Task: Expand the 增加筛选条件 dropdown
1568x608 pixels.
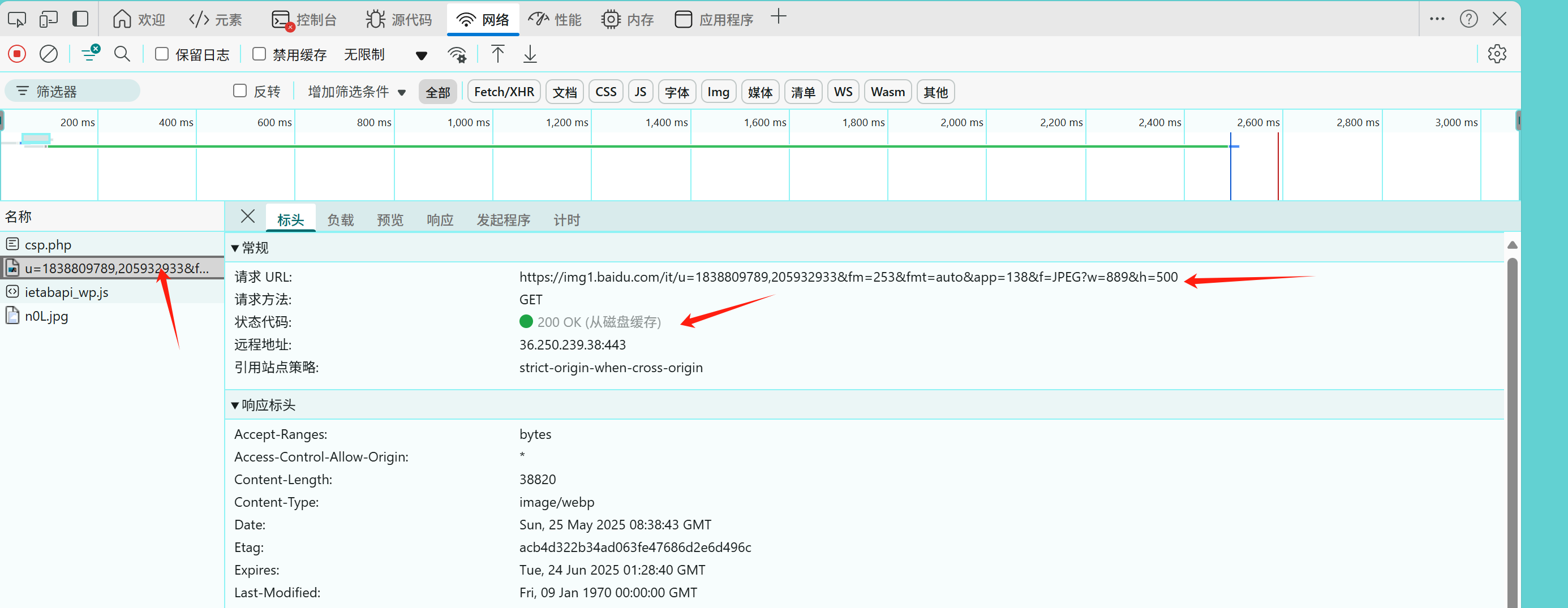Action: pos(356,92)
